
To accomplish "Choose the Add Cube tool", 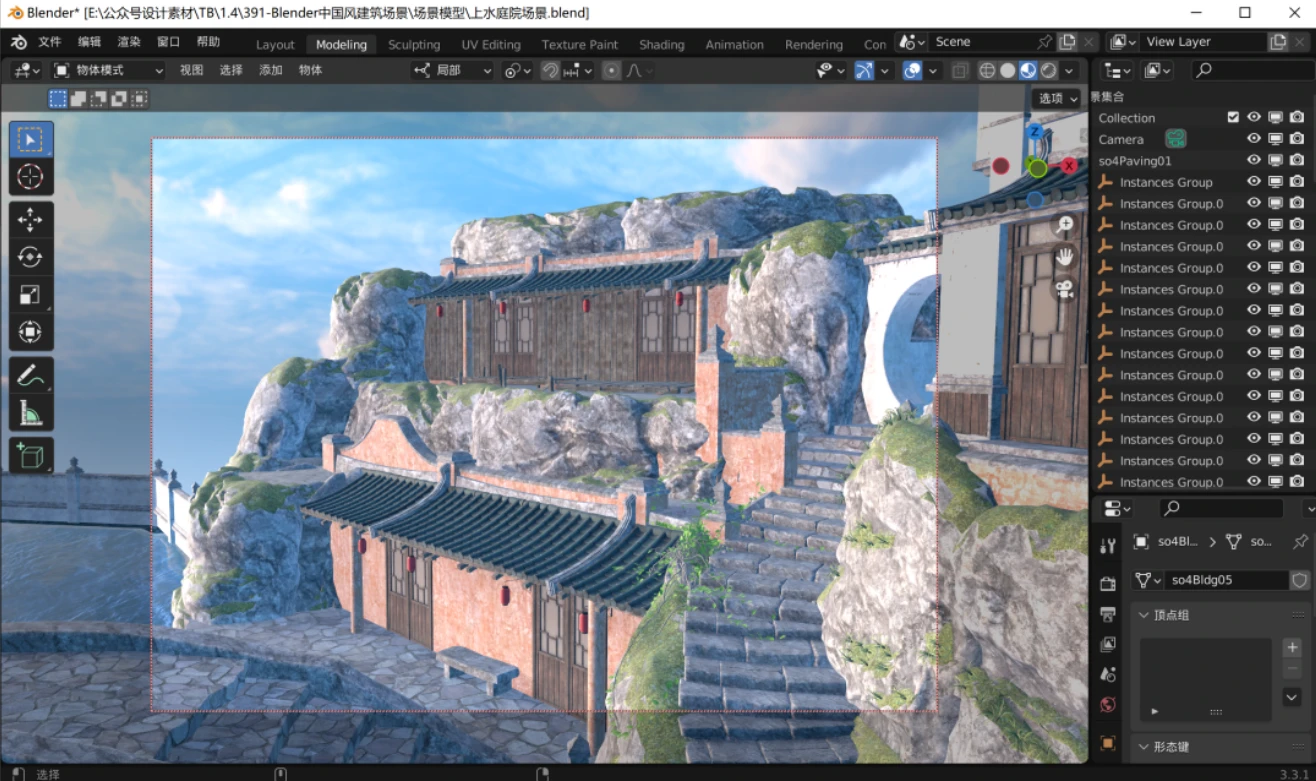I will coord(31,456).
